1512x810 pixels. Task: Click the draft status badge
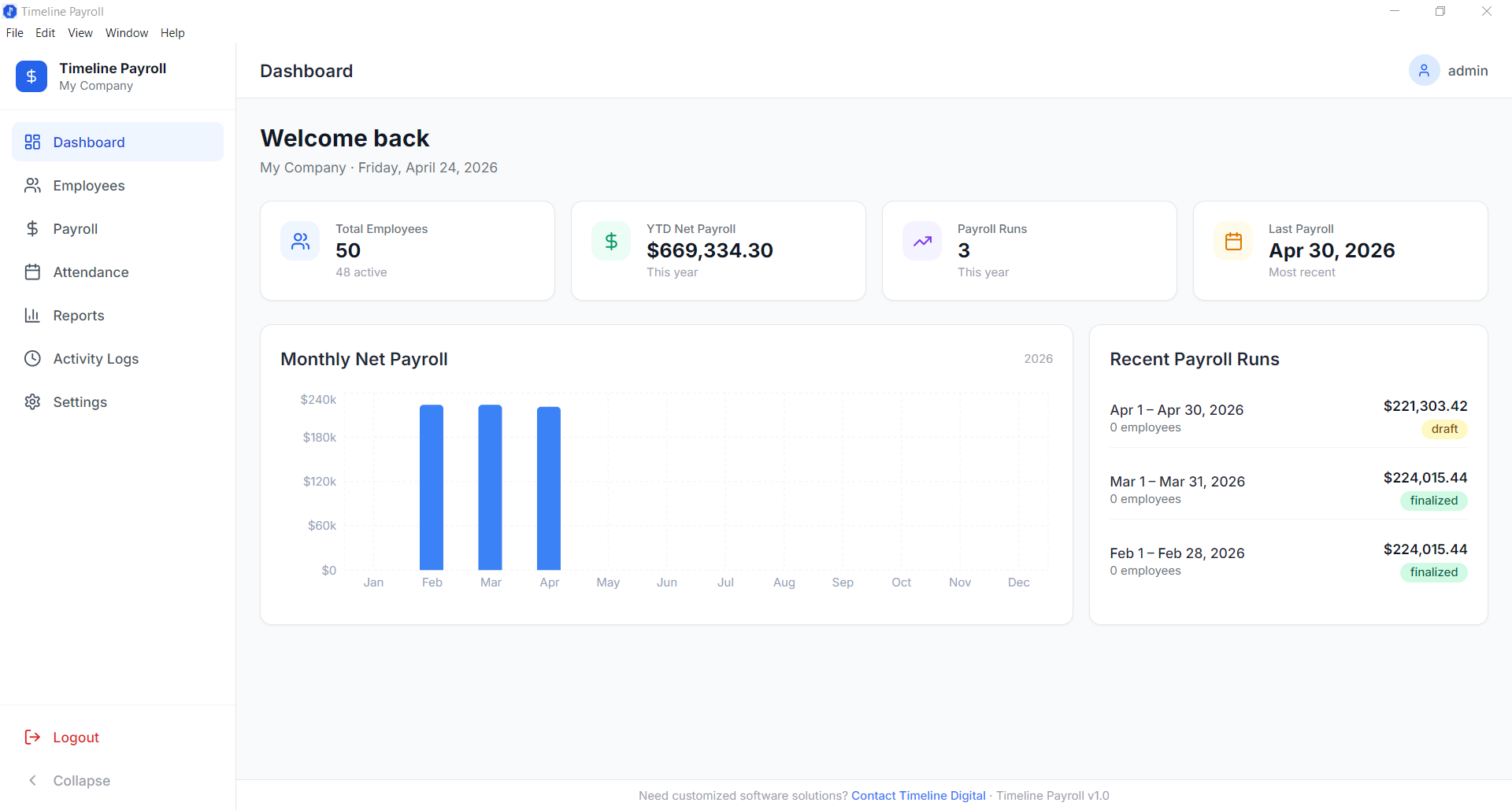coord(1444,429)
